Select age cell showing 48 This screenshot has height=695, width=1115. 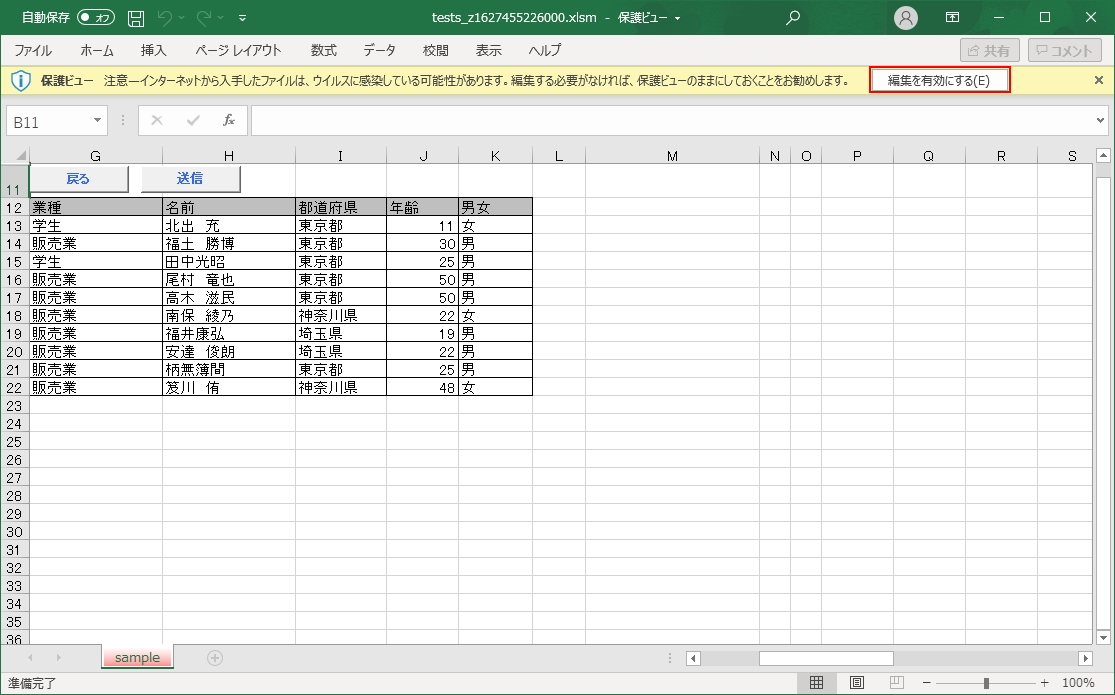423,388
